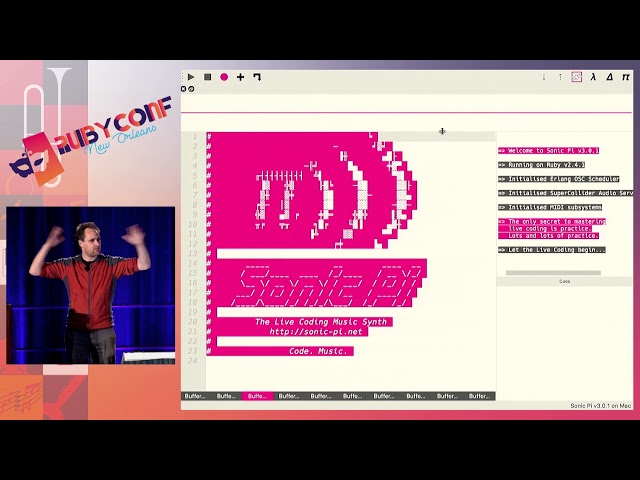Click the Cues panel header
This screenshot has height=480, width=640.
(564, 281)
